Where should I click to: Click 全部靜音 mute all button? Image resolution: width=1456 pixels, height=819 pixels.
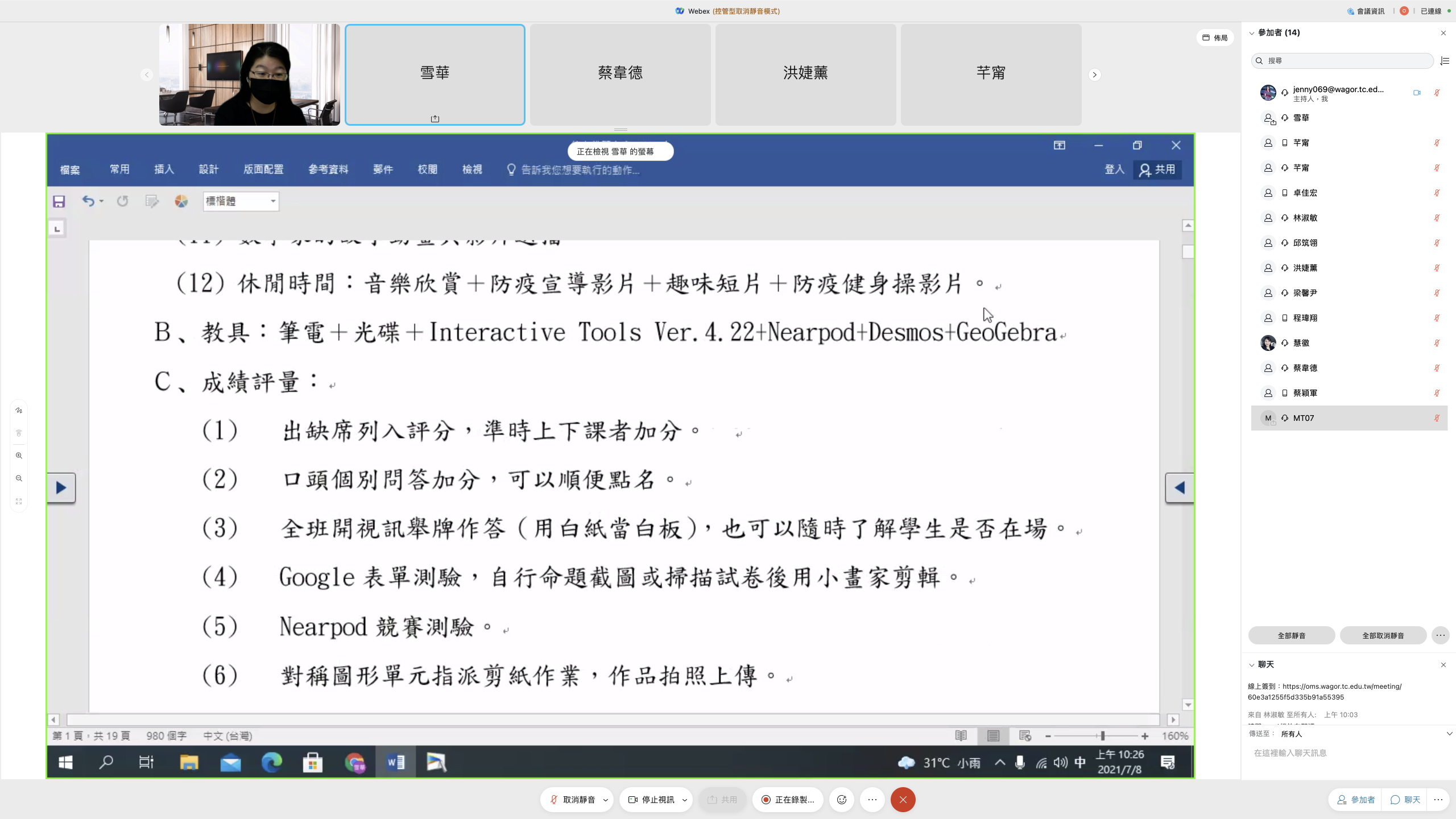coord(1291,635)
